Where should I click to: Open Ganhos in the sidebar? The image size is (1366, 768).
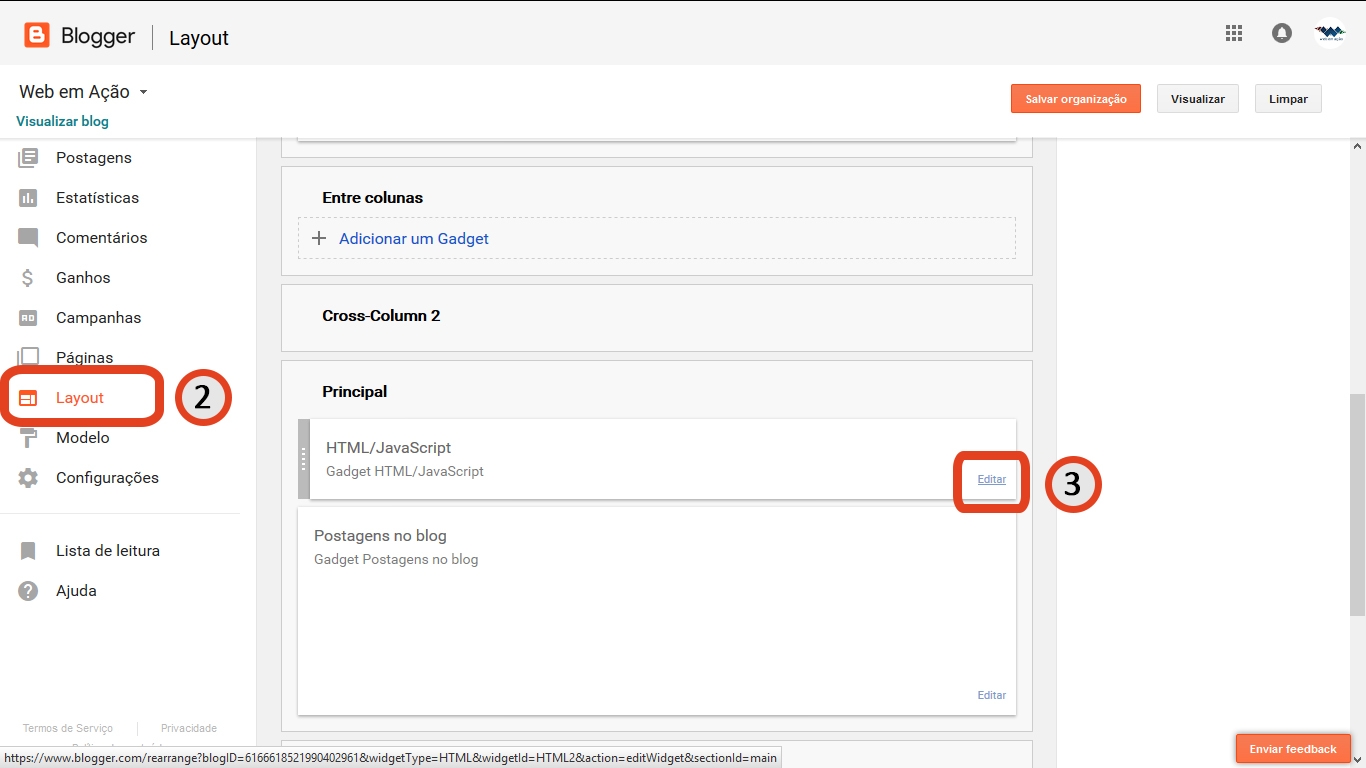click(x=83, y=278)
